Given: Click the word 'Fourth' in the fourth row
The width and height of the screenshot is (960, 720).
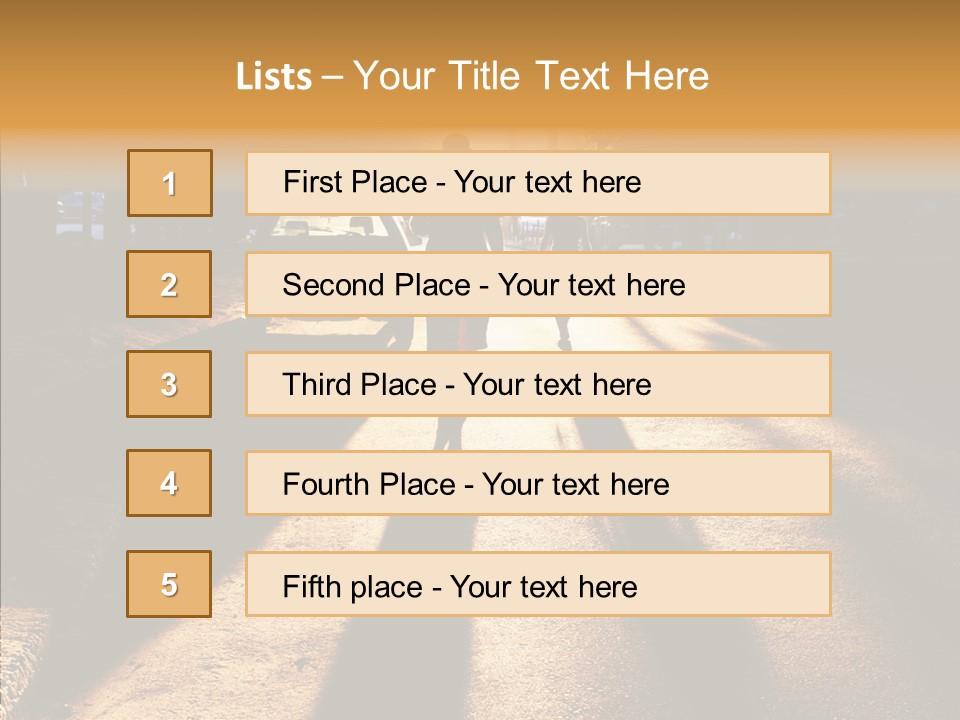Looking at the screenshot, I should coord(326,484).
